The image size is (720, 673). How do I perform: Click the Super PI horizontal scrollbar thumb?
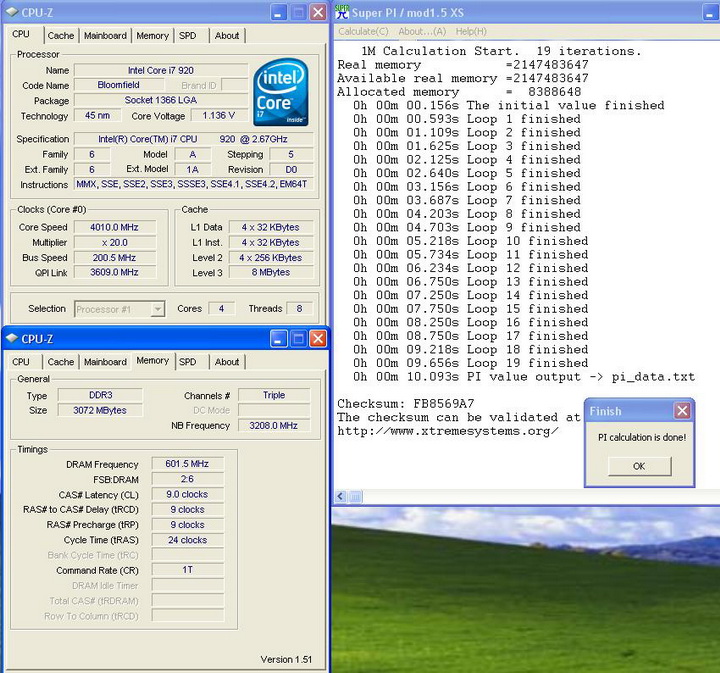(x=356, y=496)
